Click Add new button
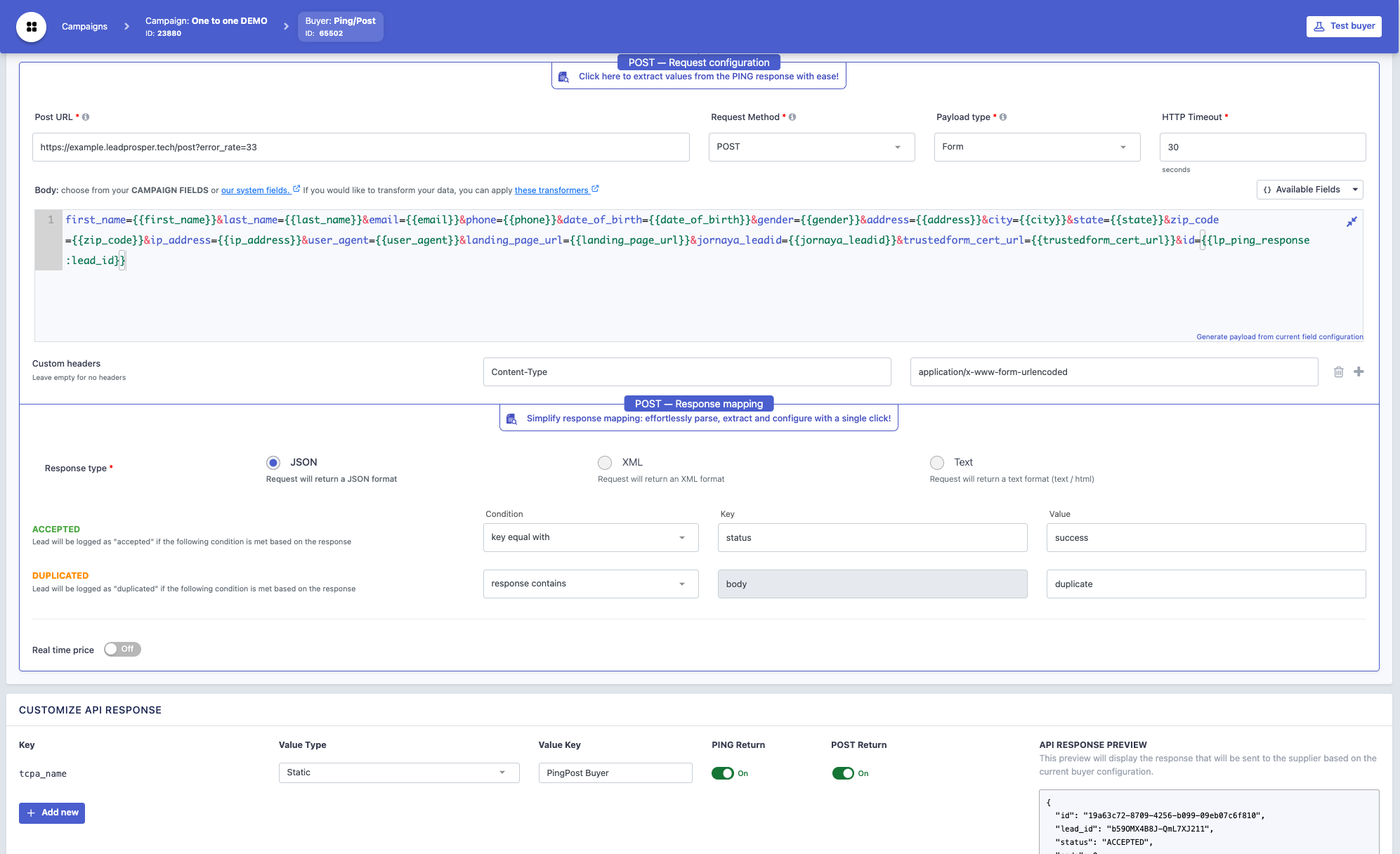Viewport: 1400px width, 854px height. coord(52,813)
